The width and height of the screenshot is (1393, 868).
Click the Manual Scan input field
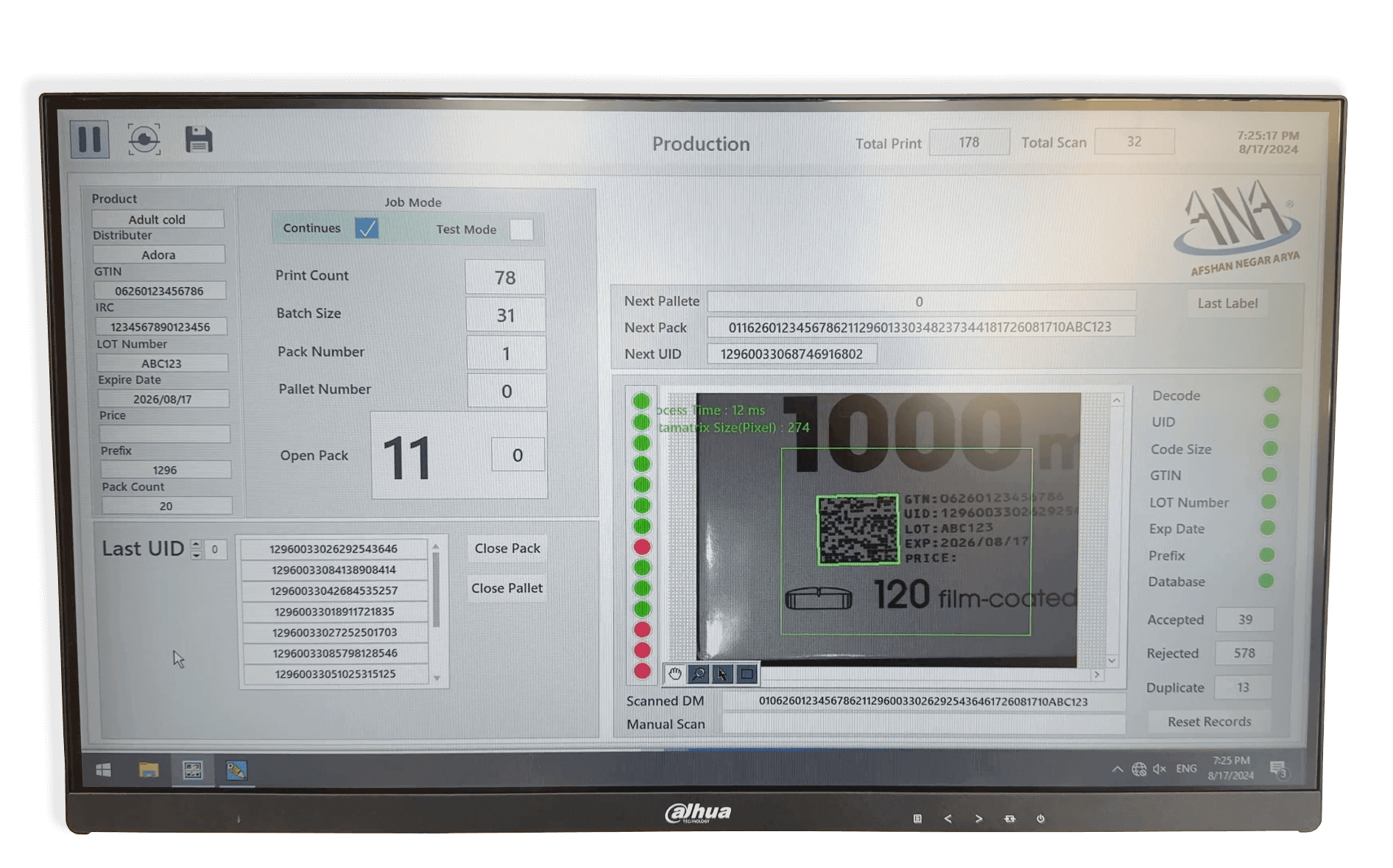[923, 724]
